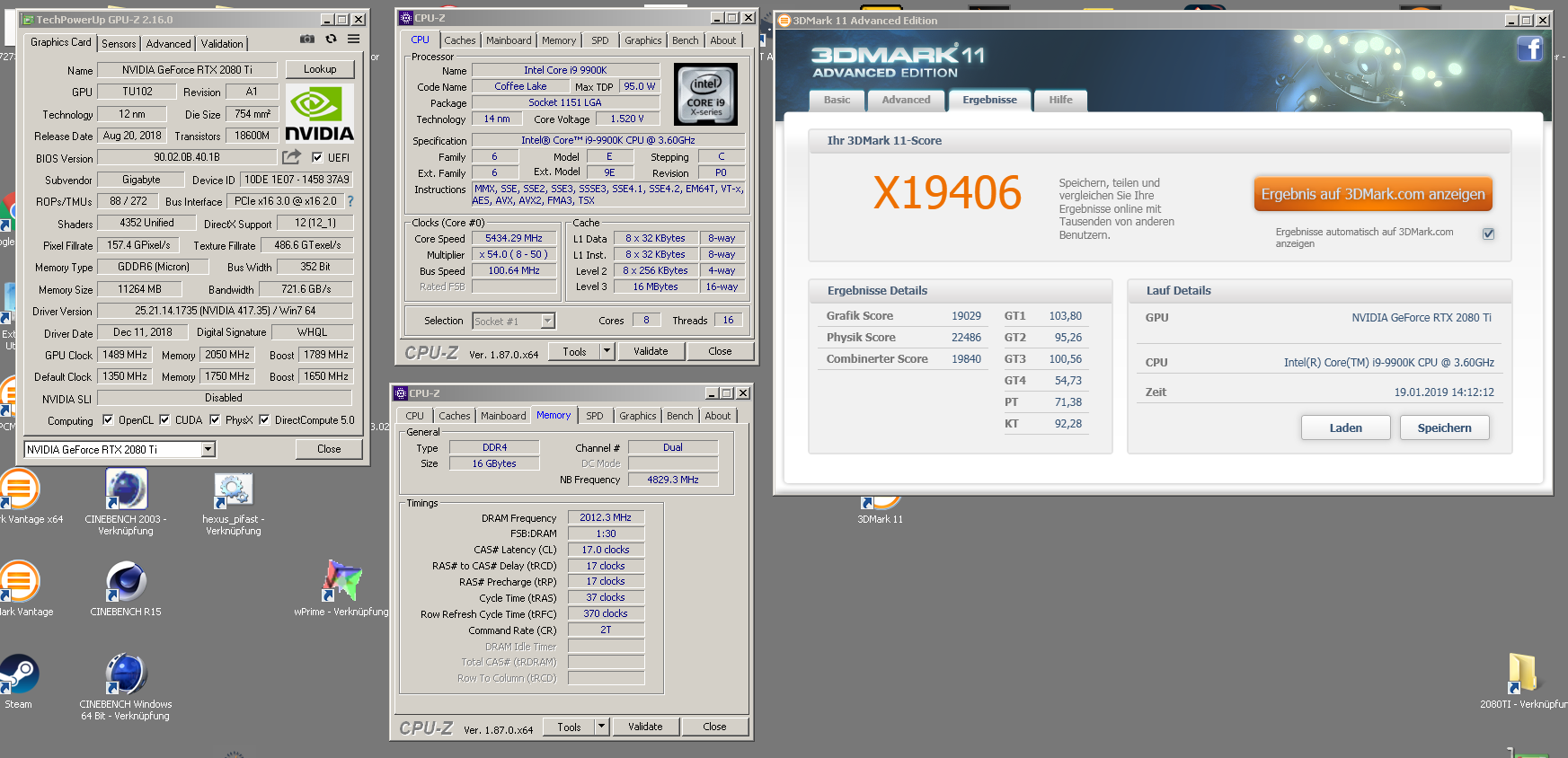Open the GPU-Z hamburger menu
This screenshot has width=1568, height=758.
pos(354,40)
